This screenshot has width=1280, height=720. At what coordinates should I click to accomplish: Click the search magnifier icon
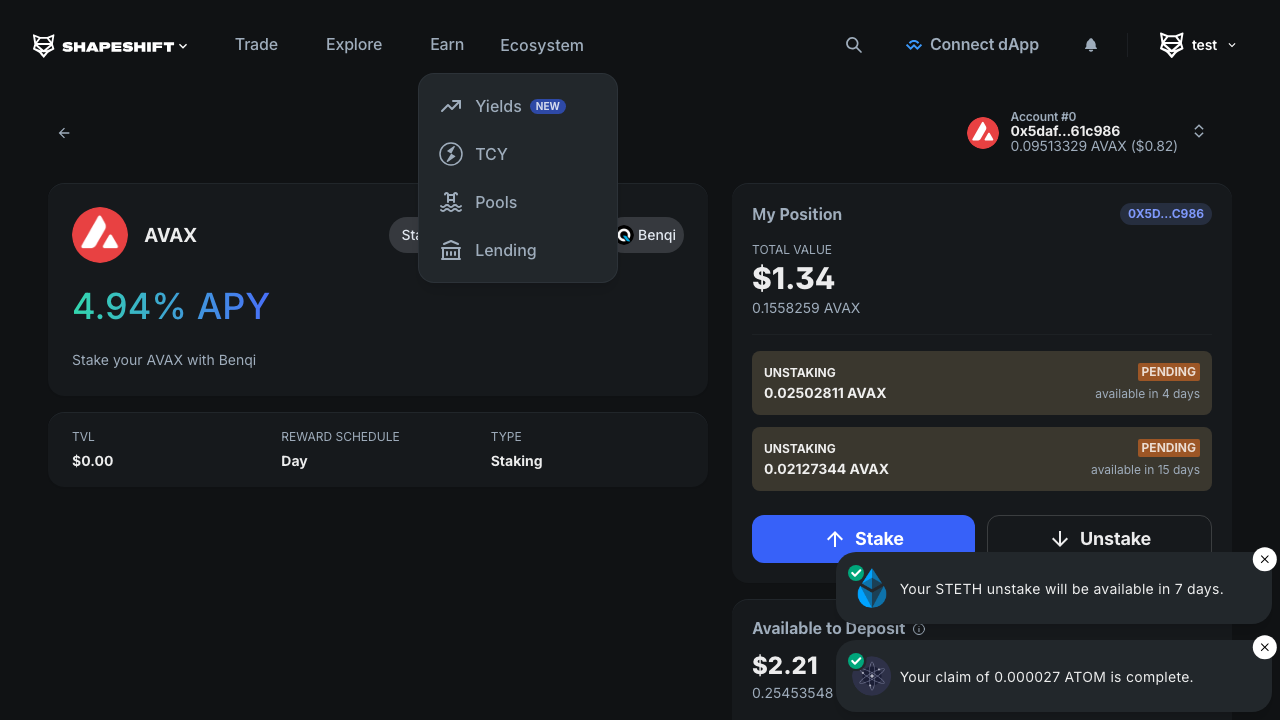(853, 45)
